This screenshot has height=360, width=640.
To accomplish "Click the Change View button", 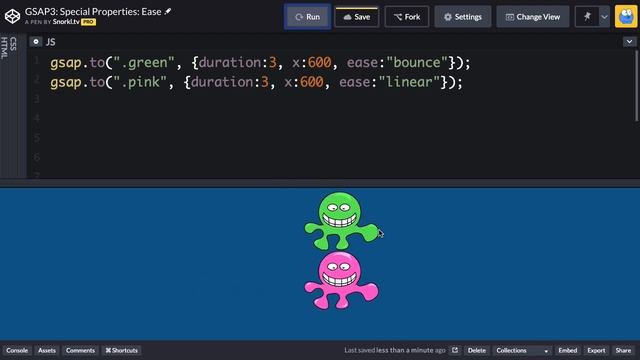I will click(533, 17).
